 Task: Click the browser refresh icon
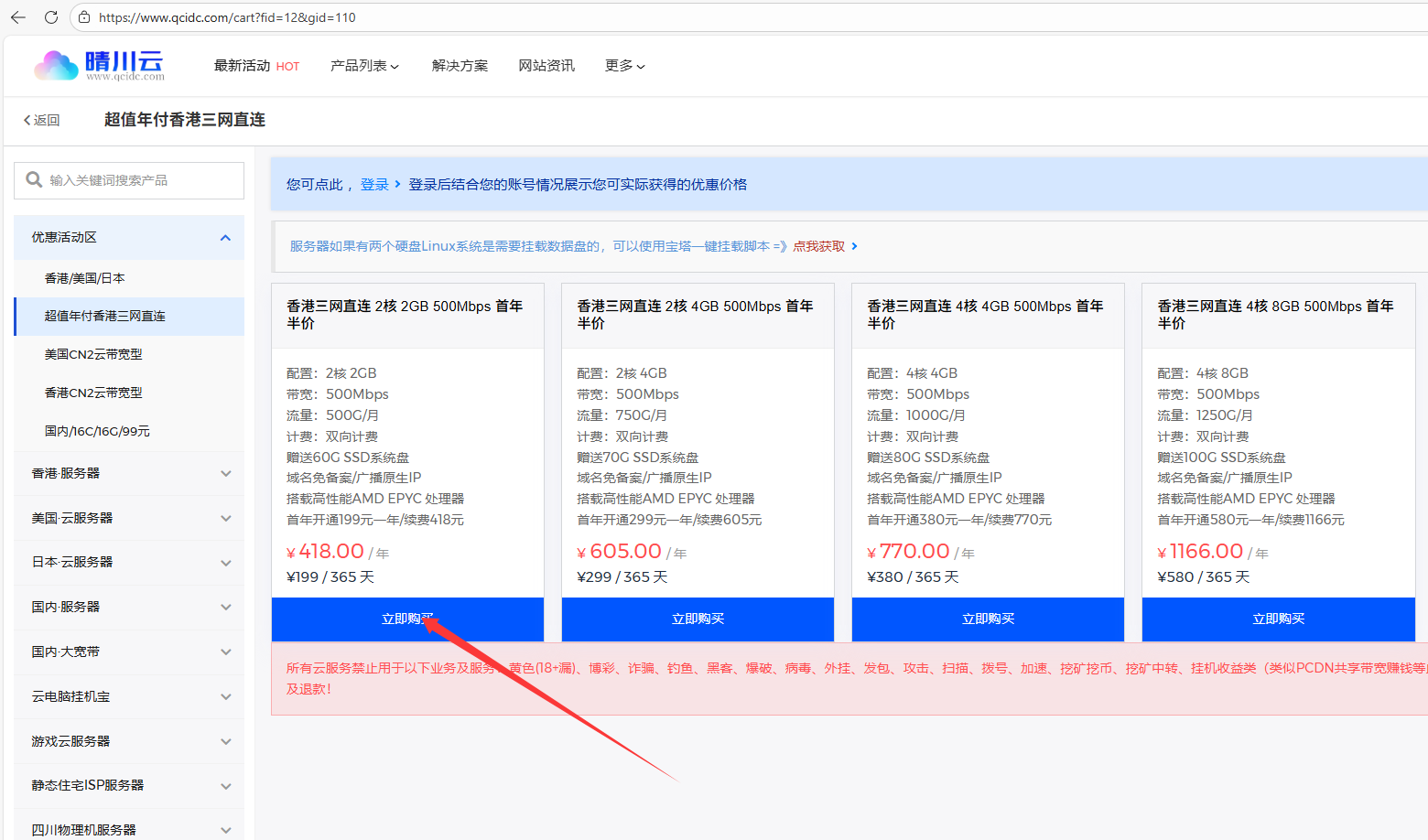coord(51,16)
